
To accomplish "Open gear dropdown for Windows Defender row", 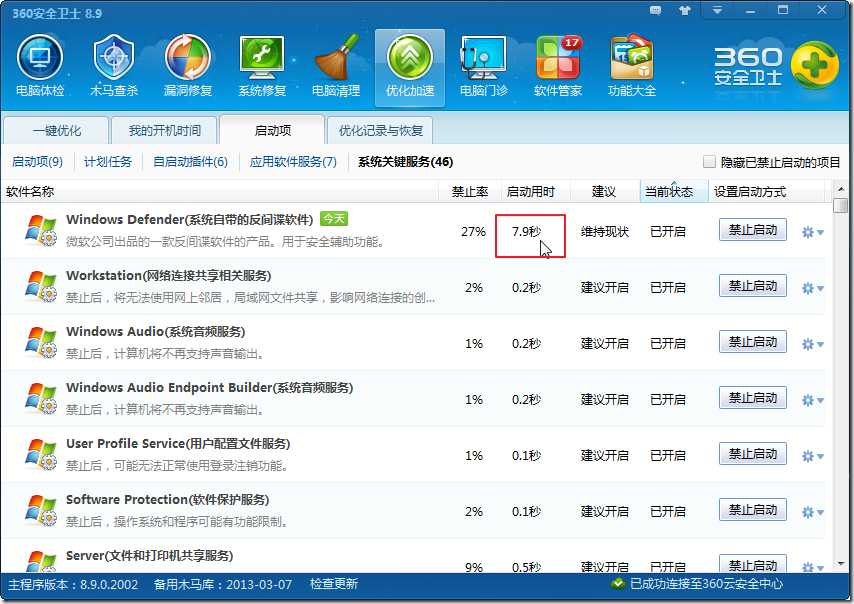I will click(813, 233).
